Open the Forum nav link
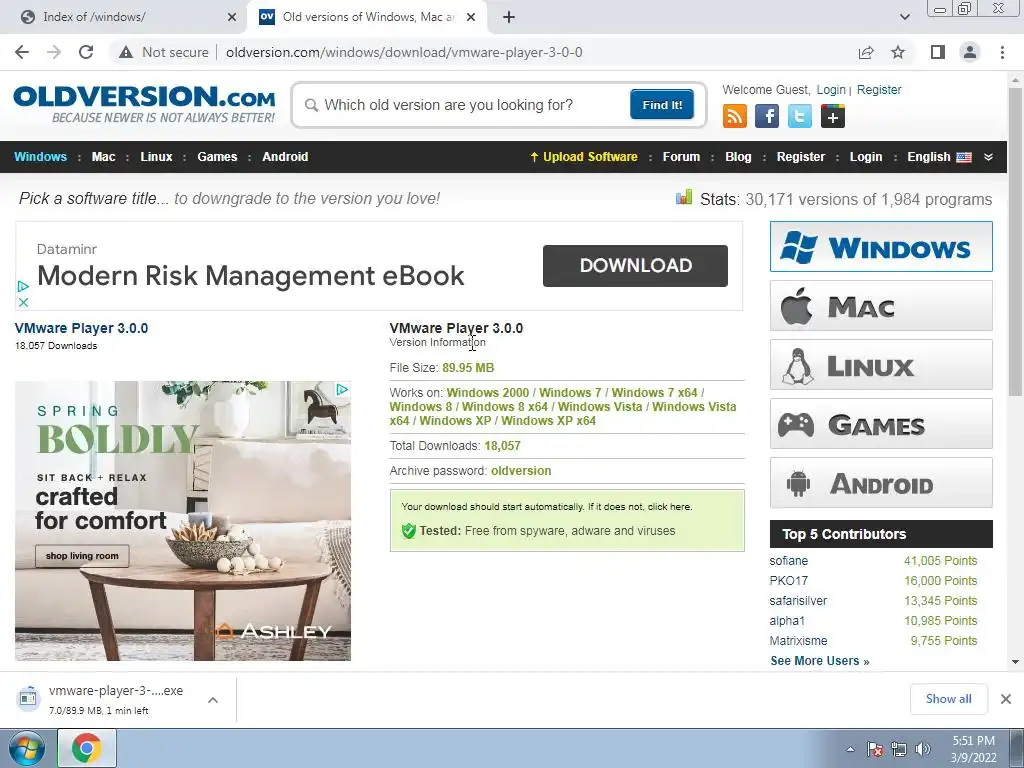The image size is (1024, 768). (x=681, y=157)
